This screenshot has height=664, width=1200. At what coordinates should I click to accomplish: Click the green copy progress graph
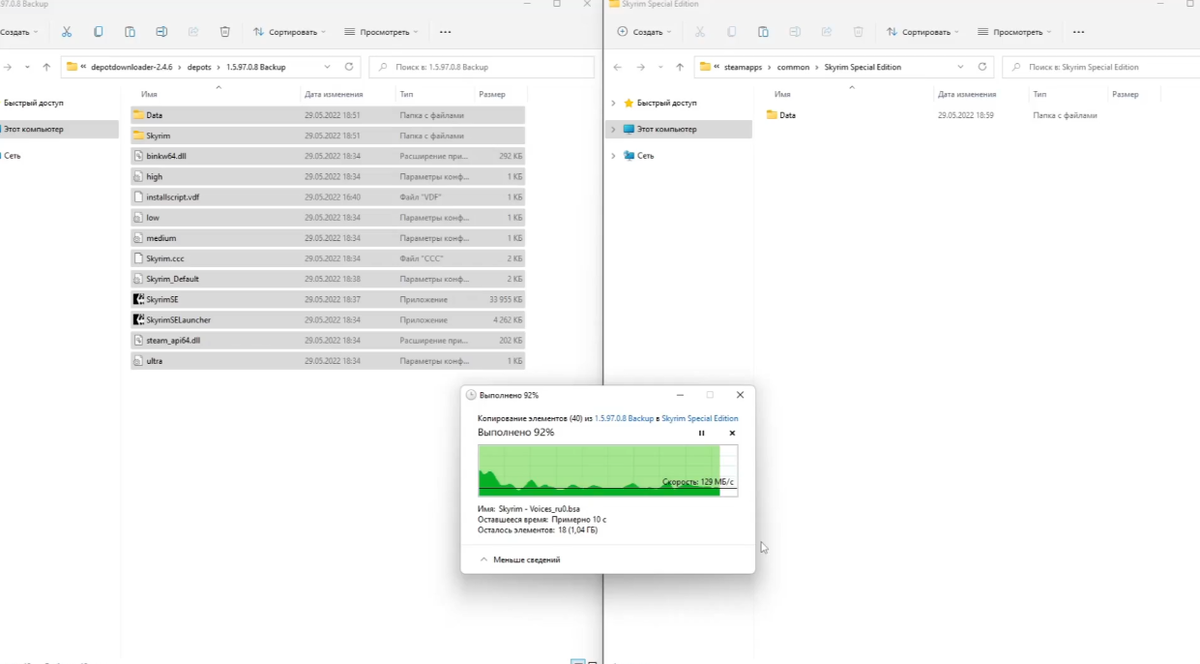point(608,470)
